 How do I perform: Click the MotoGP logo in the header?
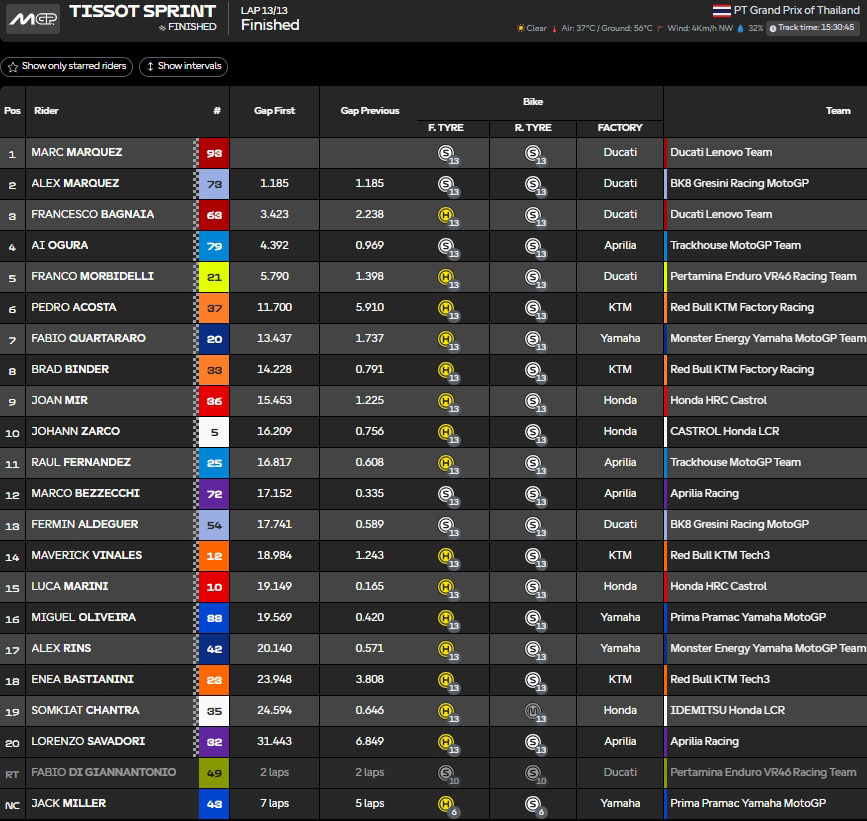tap(32, 19)
